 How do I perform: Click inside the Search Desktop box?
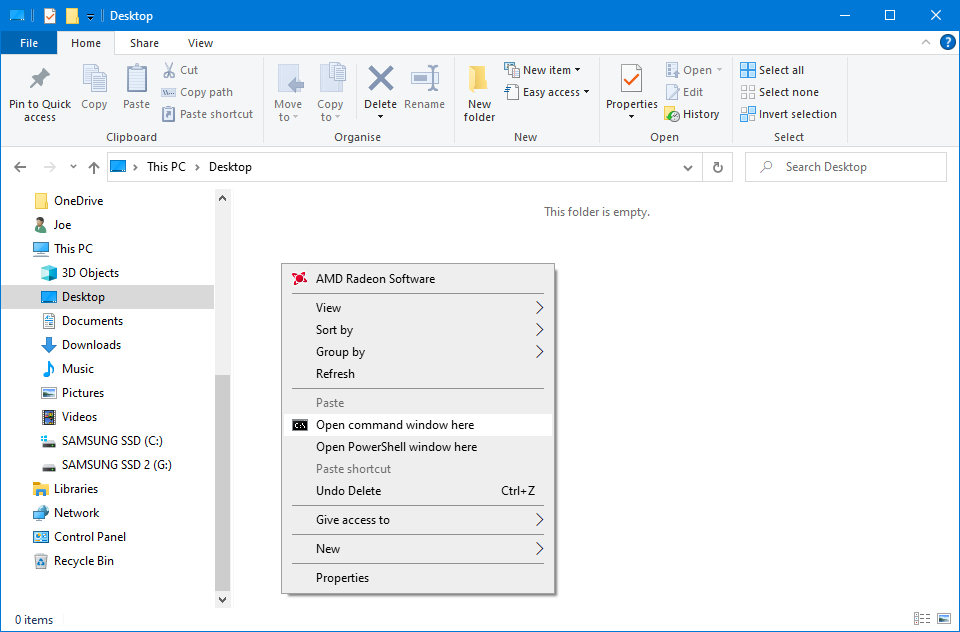point(845,166)
